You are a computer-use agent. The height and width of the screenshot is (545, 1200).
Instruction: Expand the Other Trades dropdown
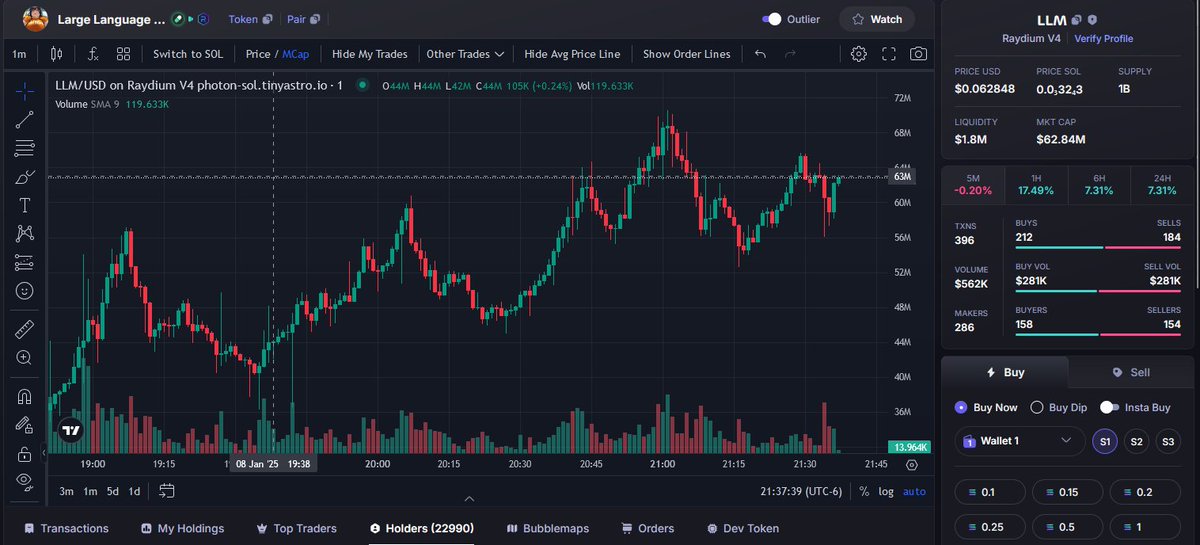465,54
